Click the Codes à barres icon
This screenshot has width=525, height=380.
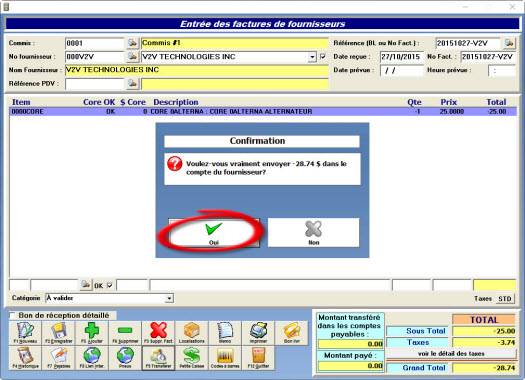(x=225, y=358)
